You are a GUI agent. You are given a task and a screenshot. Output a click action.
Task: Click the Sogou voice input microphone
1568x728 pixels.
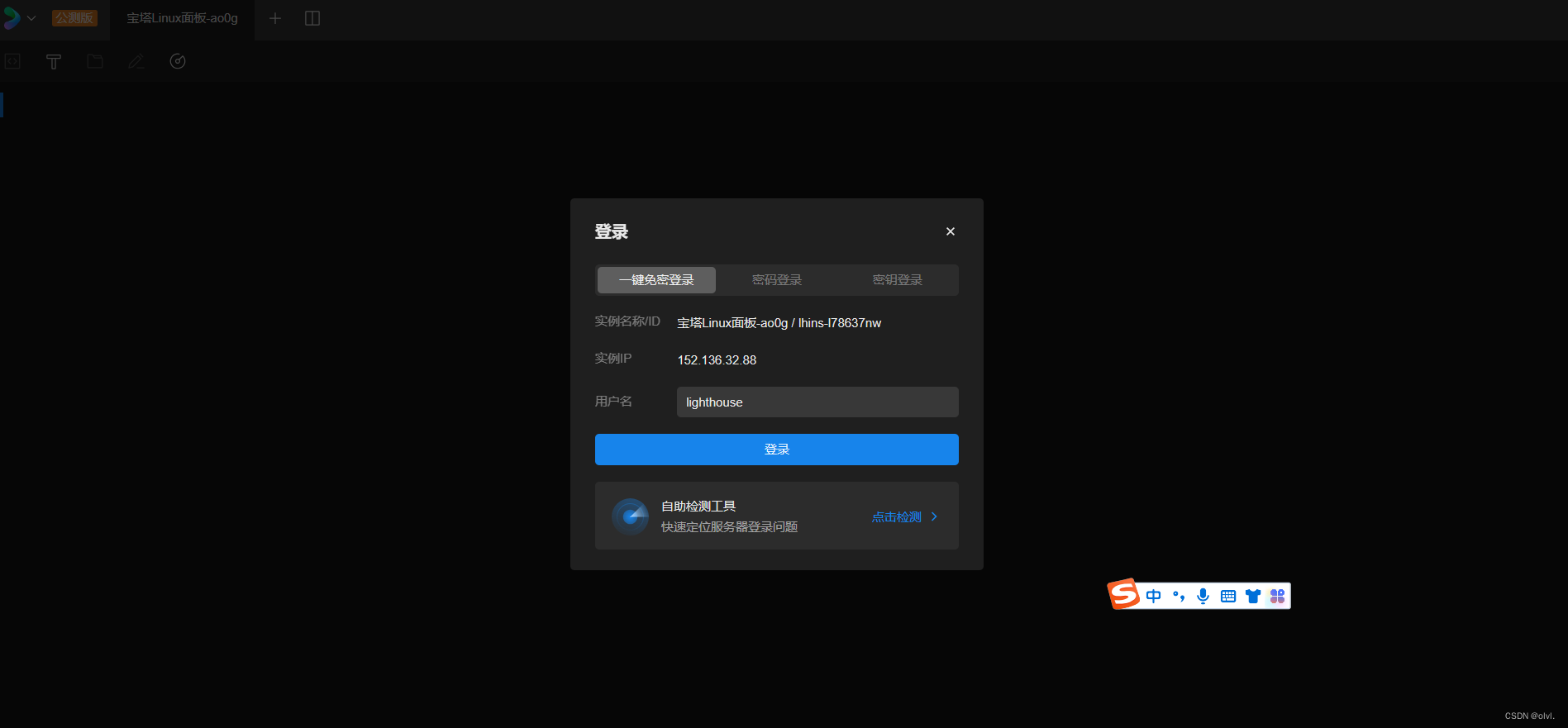click(1203, 596)
